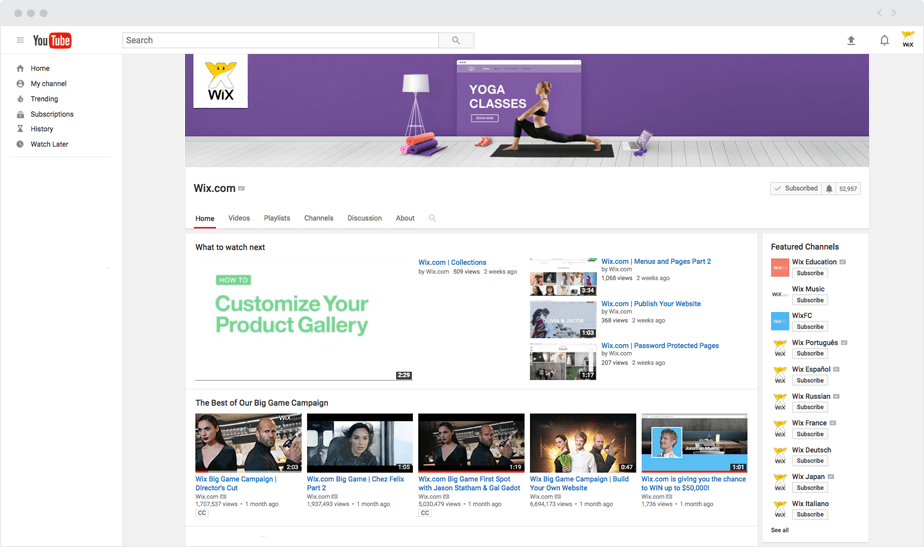Open Big Game First Spot thumbnail
Viewport: 924px width, 547px height.
pyautogui.click(x=471, y=443)
